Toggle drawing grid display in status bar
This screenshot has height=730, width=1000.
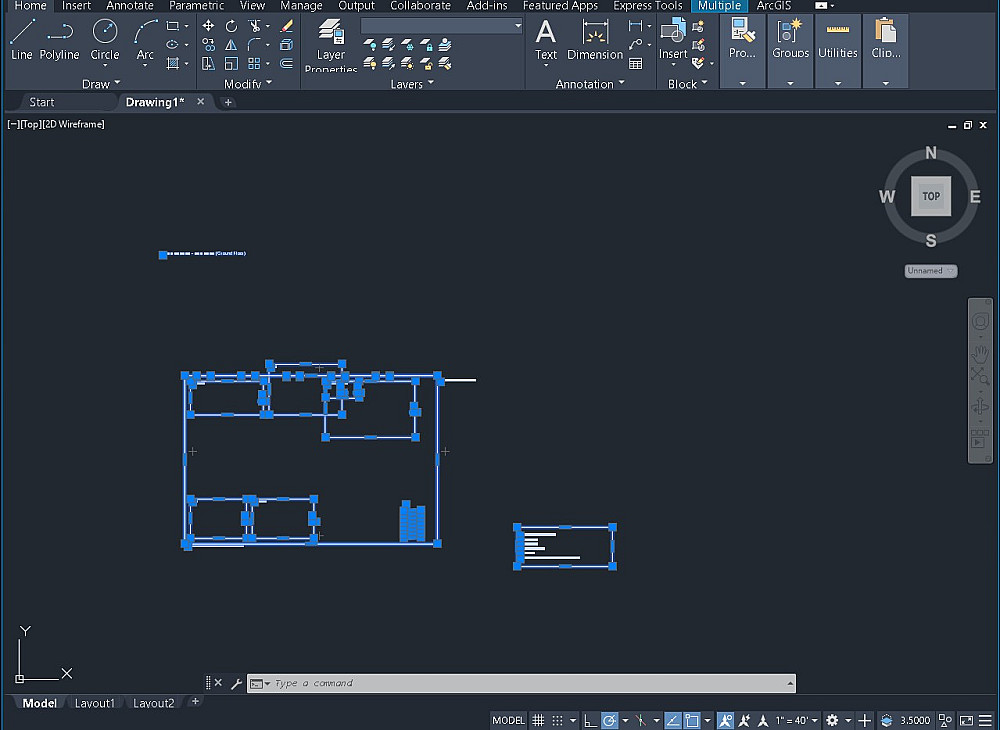tap(538, 720)
